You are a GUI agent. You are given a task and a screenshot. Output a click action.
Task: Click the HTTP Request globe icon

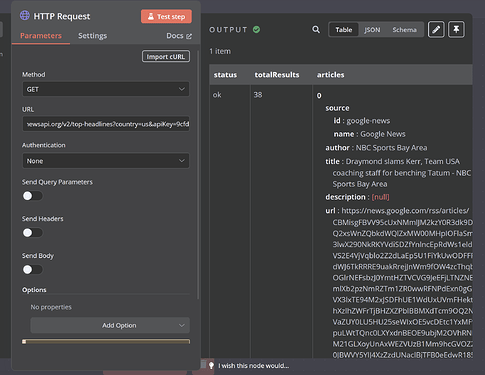(x=25, y=15)
